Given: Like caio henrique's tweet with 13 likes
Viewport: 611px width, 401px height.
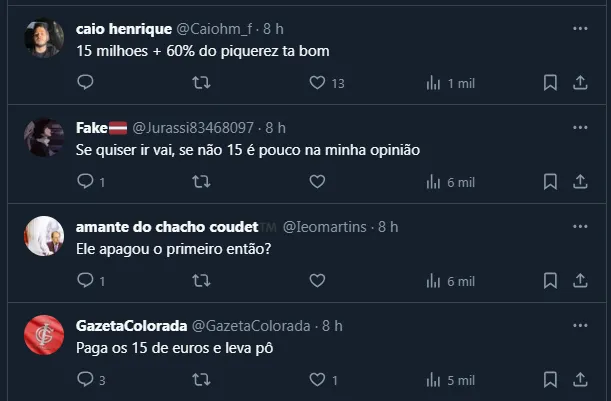Looking at the screenshot, I should (317, 83).
